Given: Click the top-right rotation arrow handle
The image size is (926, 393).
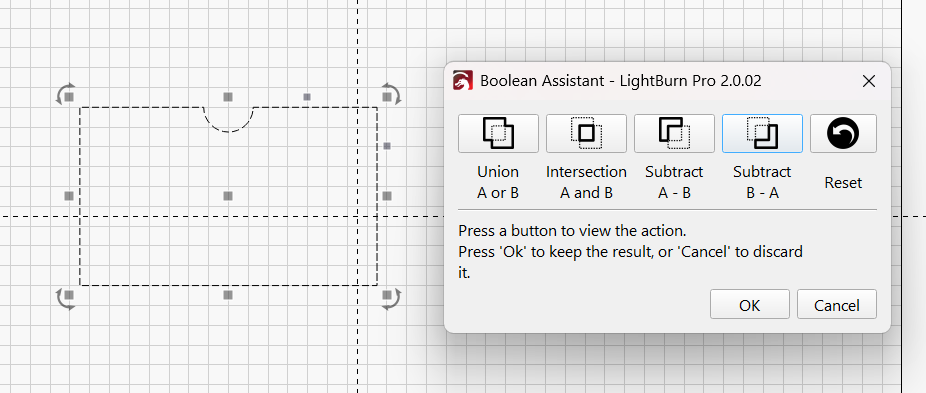Looking at the screenshot, I should [x=391, y=94].
